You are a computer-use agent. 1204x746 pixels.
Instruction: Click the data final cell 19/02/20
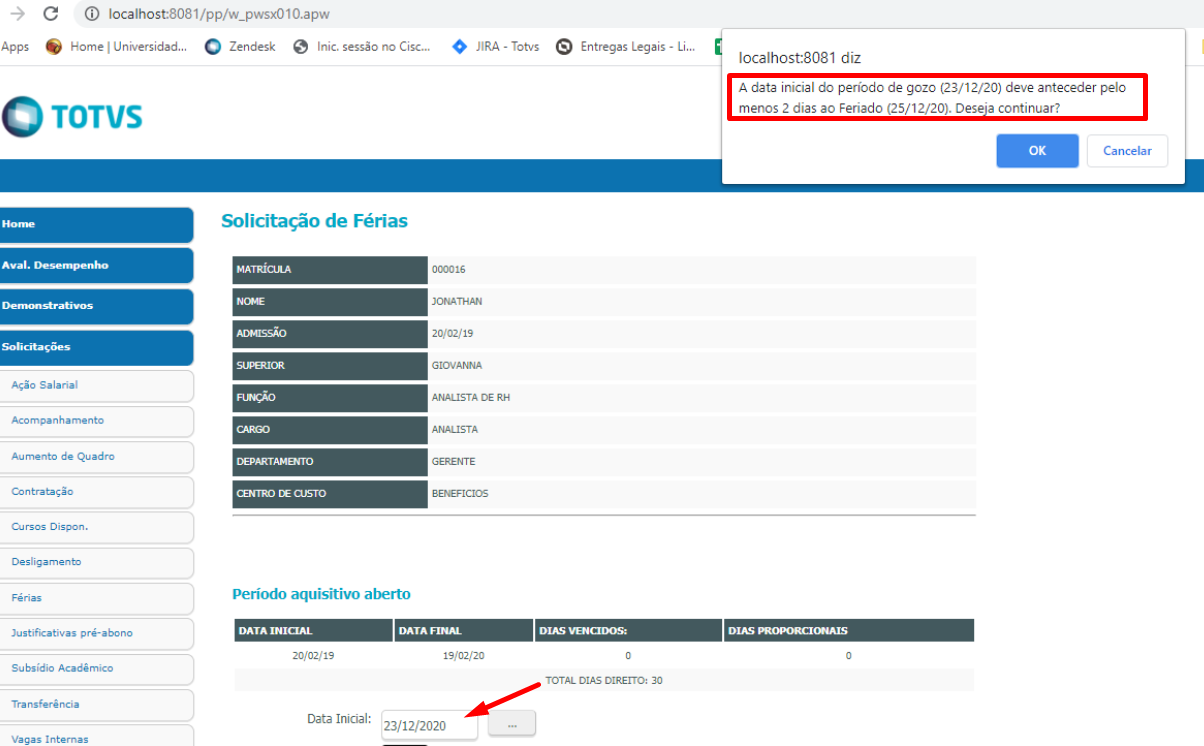click(463, 656)
